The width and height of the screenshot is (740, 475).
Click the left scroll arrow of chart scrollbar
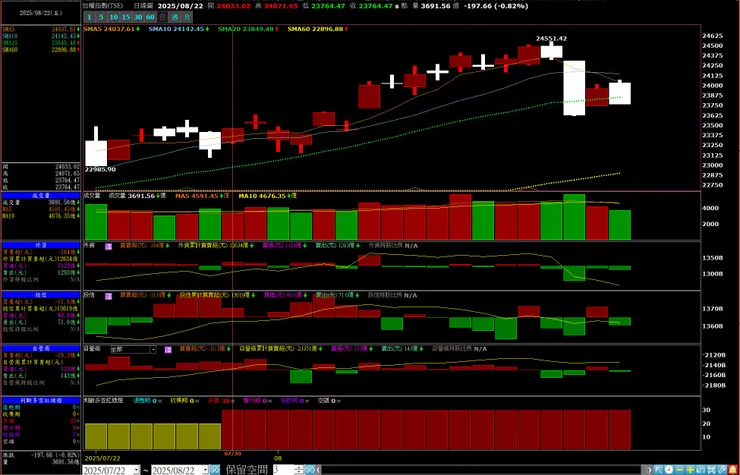pyautogui.click(x=319, y=470)
